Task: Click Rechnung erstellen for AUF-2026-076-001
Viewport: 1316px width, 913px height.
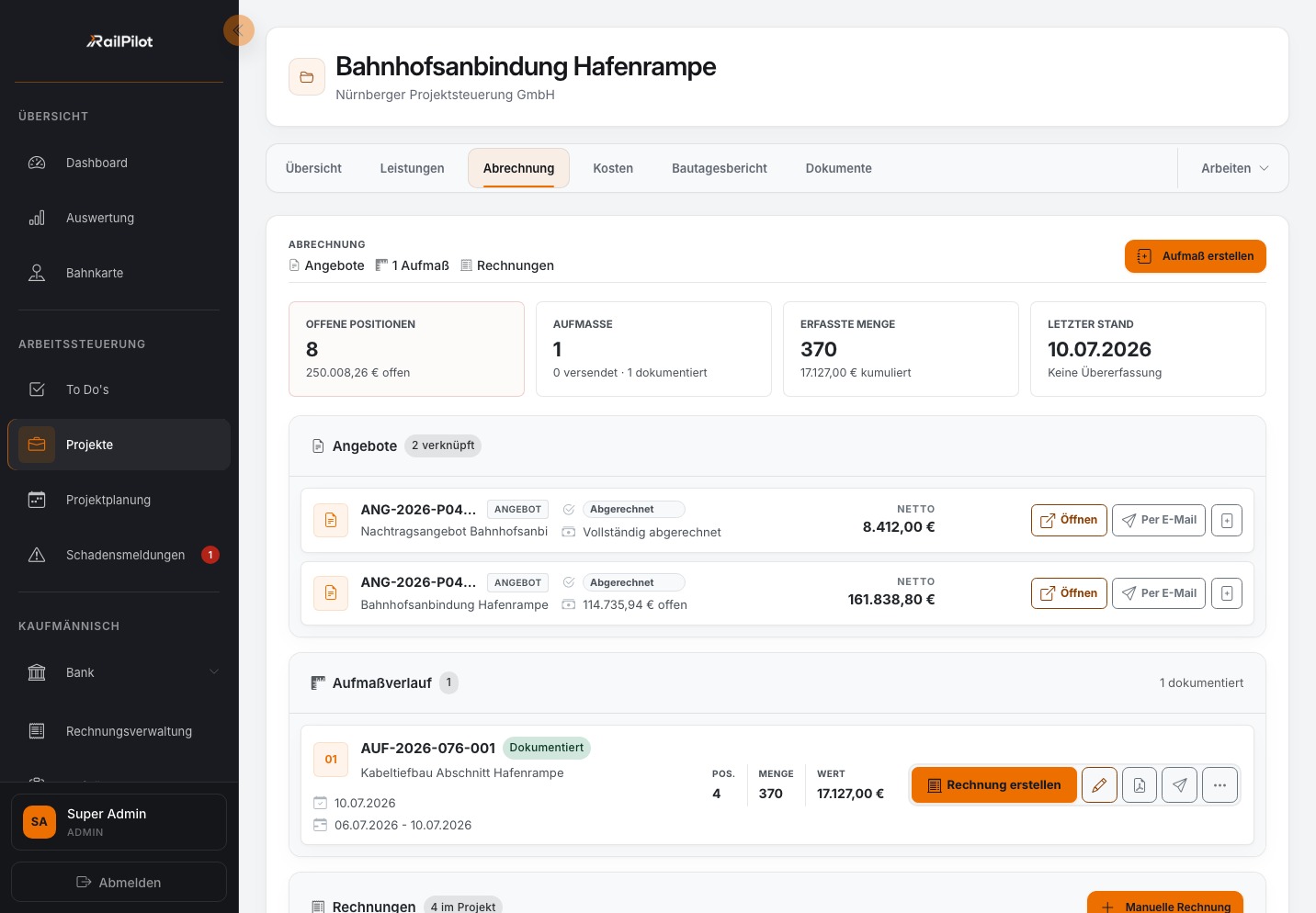Action: click(x=994, y=785)
